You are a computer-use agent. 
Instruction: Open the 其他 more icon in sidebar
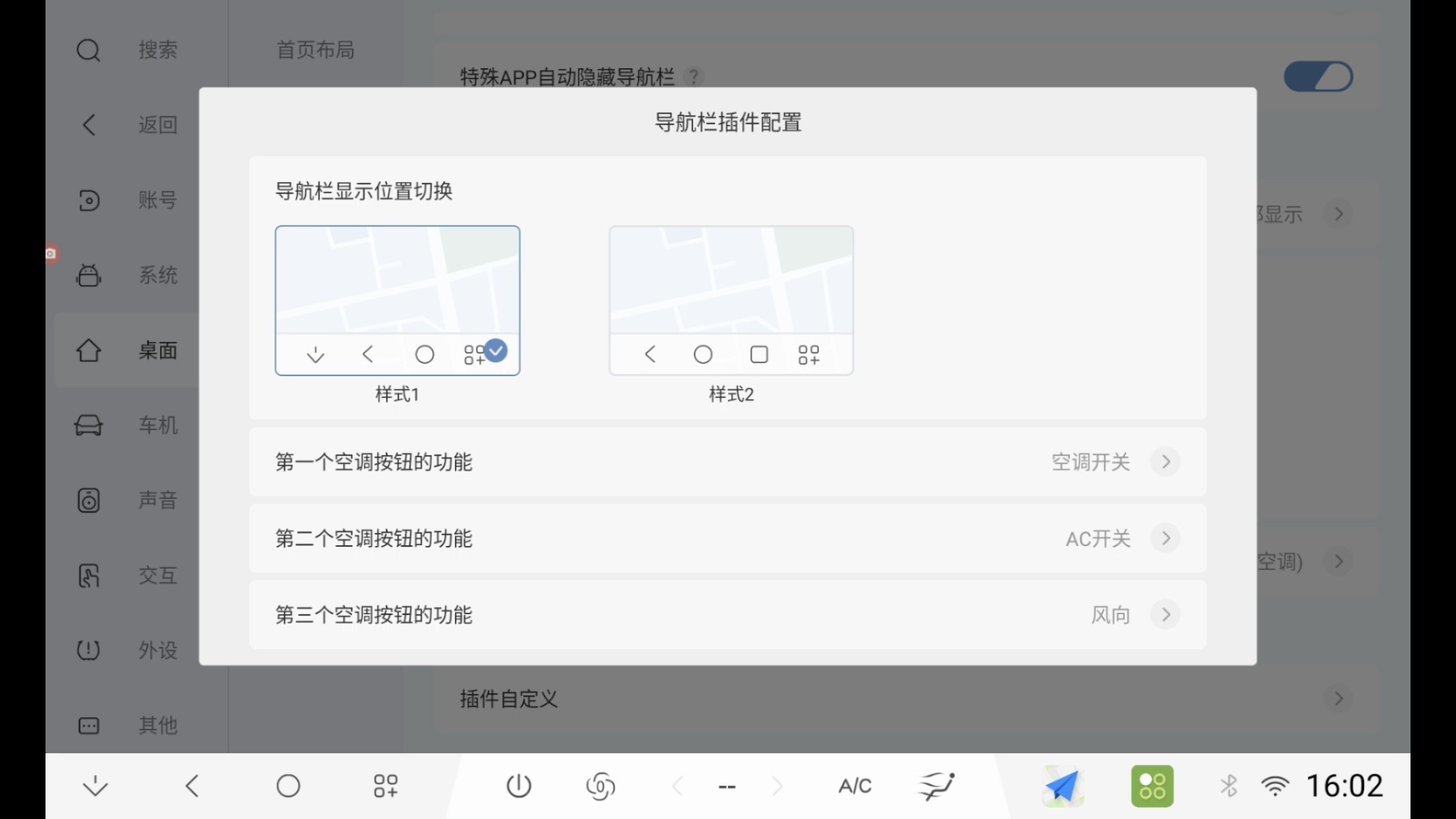[x=89, y=726]
